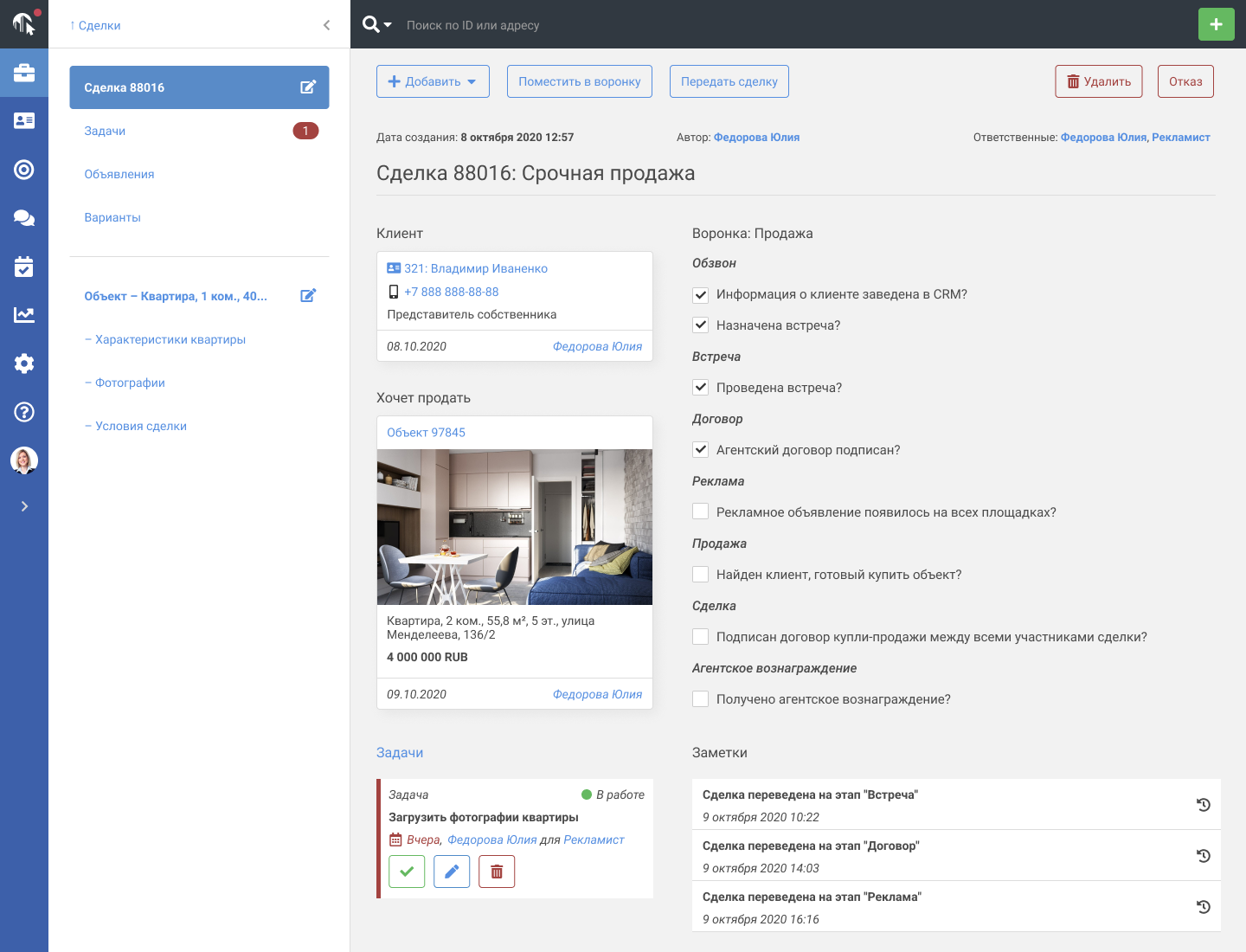
Task: Mark task complete with green checkmark
Action: [x=407, y=872]
